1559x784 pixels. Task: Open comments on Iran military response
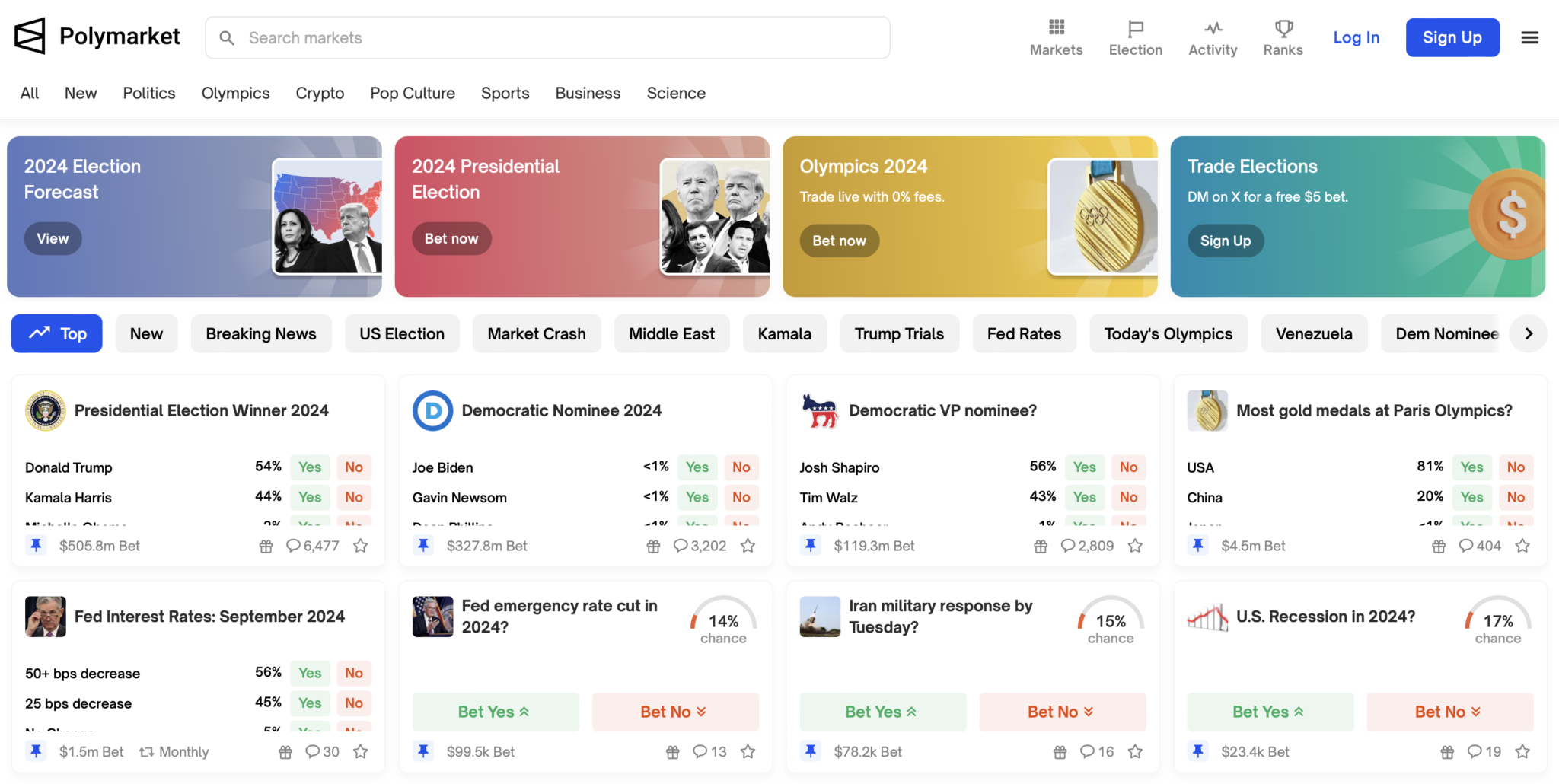click(1097, 752)
